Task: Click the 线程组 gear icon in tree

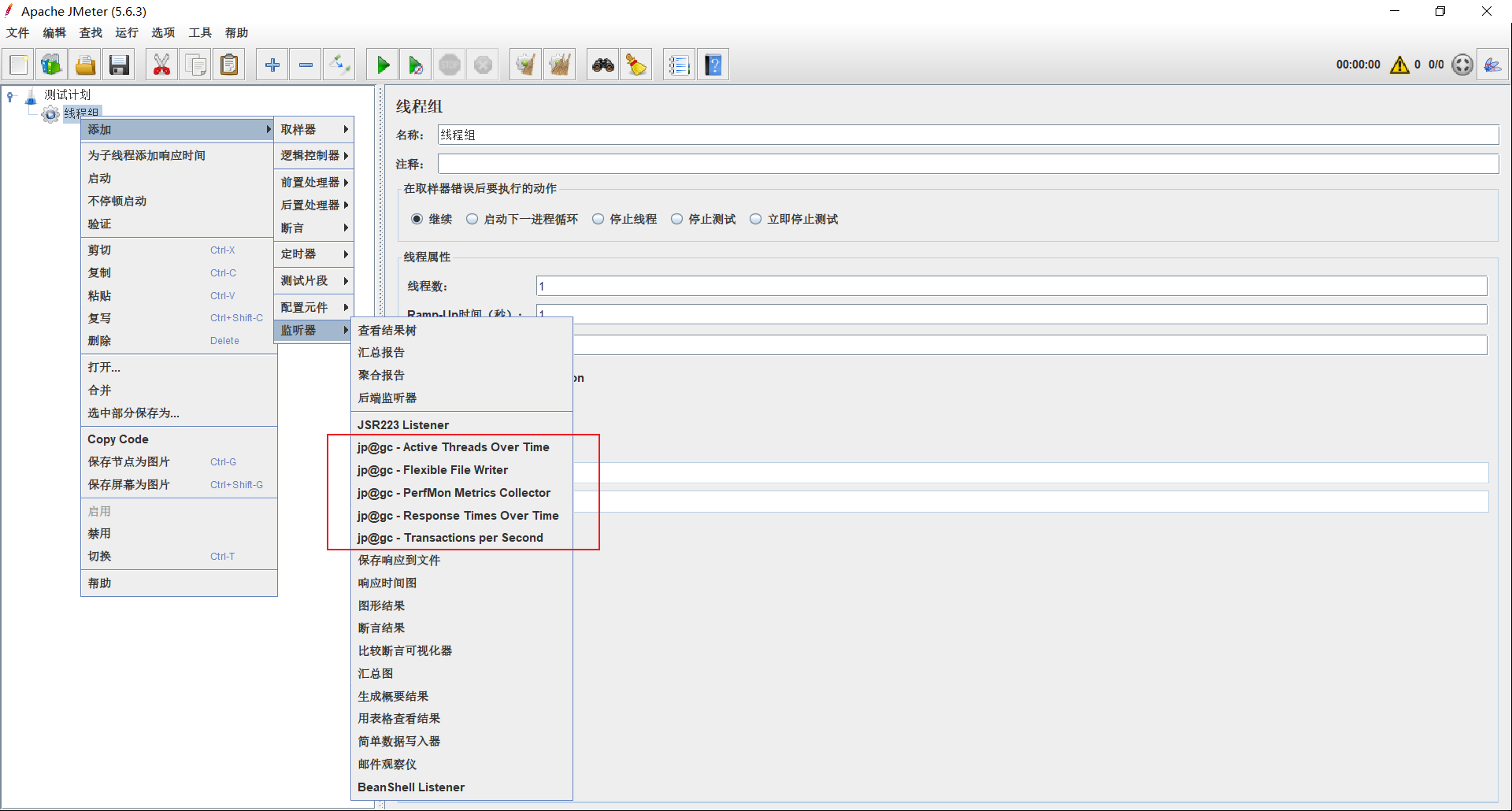Action: click(50, 115)
